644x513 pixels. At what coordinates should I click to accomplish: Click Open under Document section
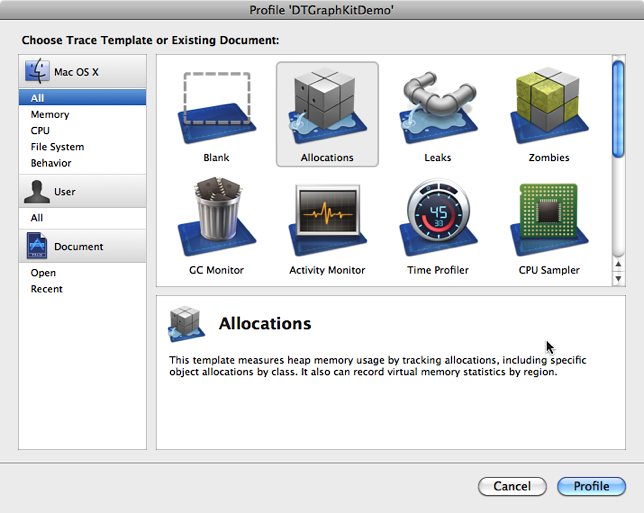[43, 273]
